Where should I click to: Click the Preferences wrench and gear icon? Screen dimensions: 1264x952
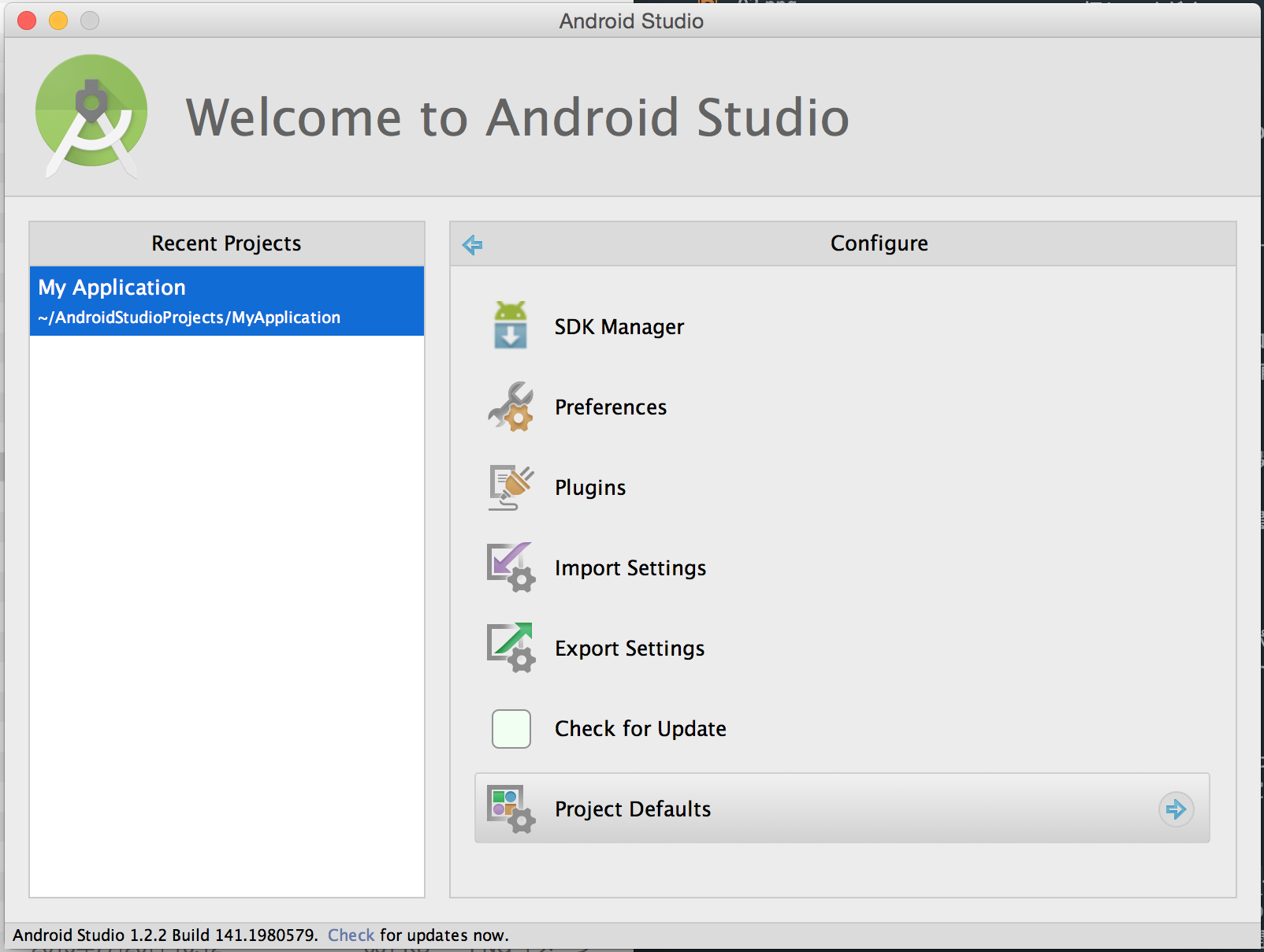pos(511,407)
